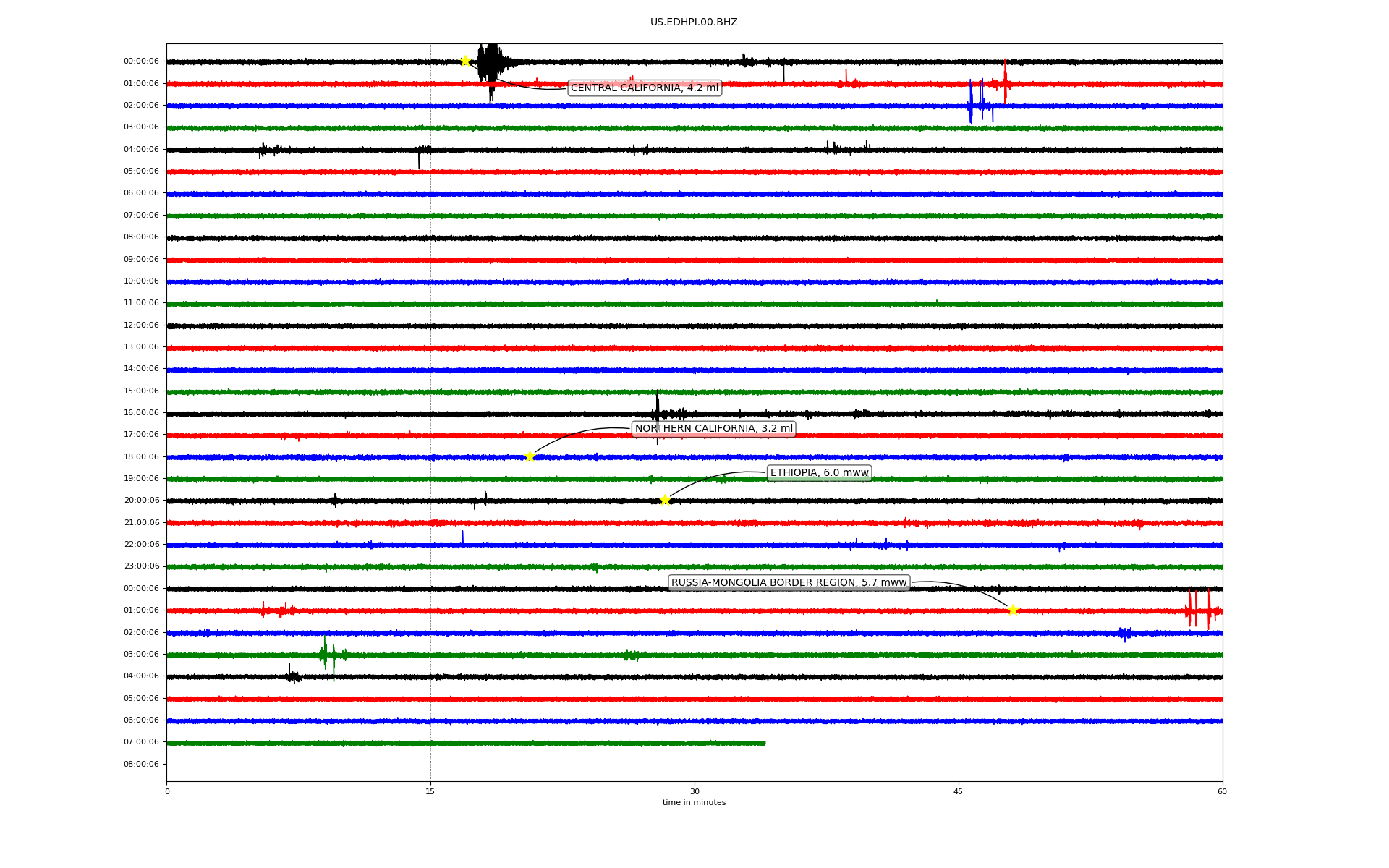Click the US.EDHPI.00.BHZ plot title
1389x868 pixels.
(x=693, y=22)
